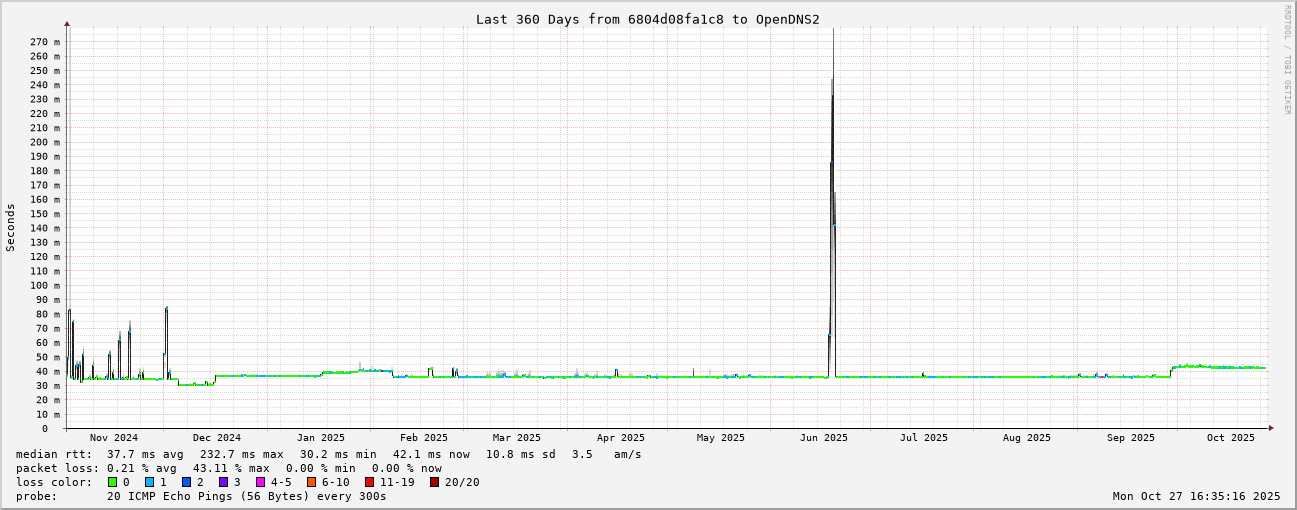Click the green loss color swatch for 0
This screenshot has width=1297, height=510.
click(x=112, y=482)
